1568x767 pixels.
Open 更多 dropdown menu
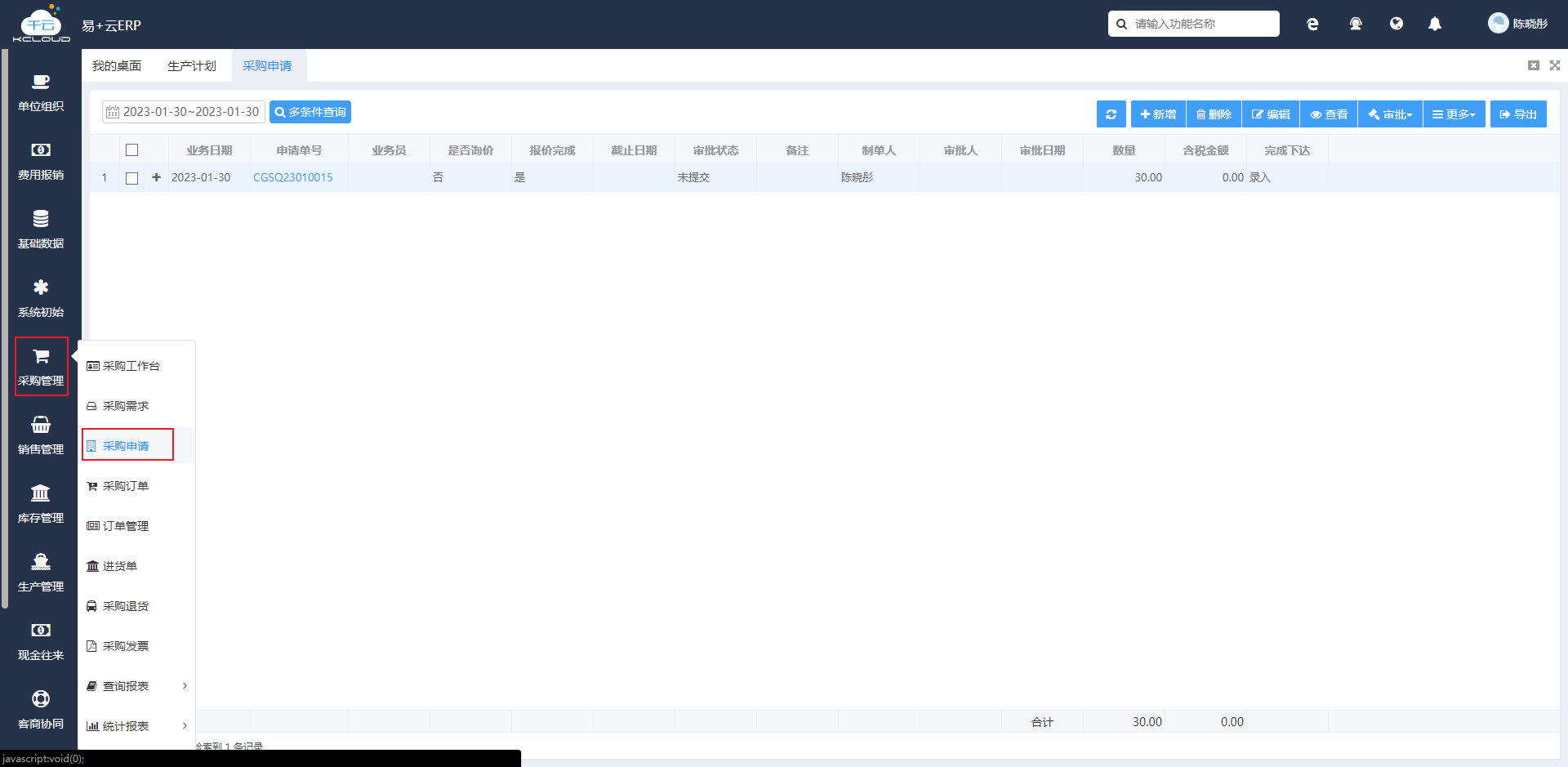pos(1454,114)
